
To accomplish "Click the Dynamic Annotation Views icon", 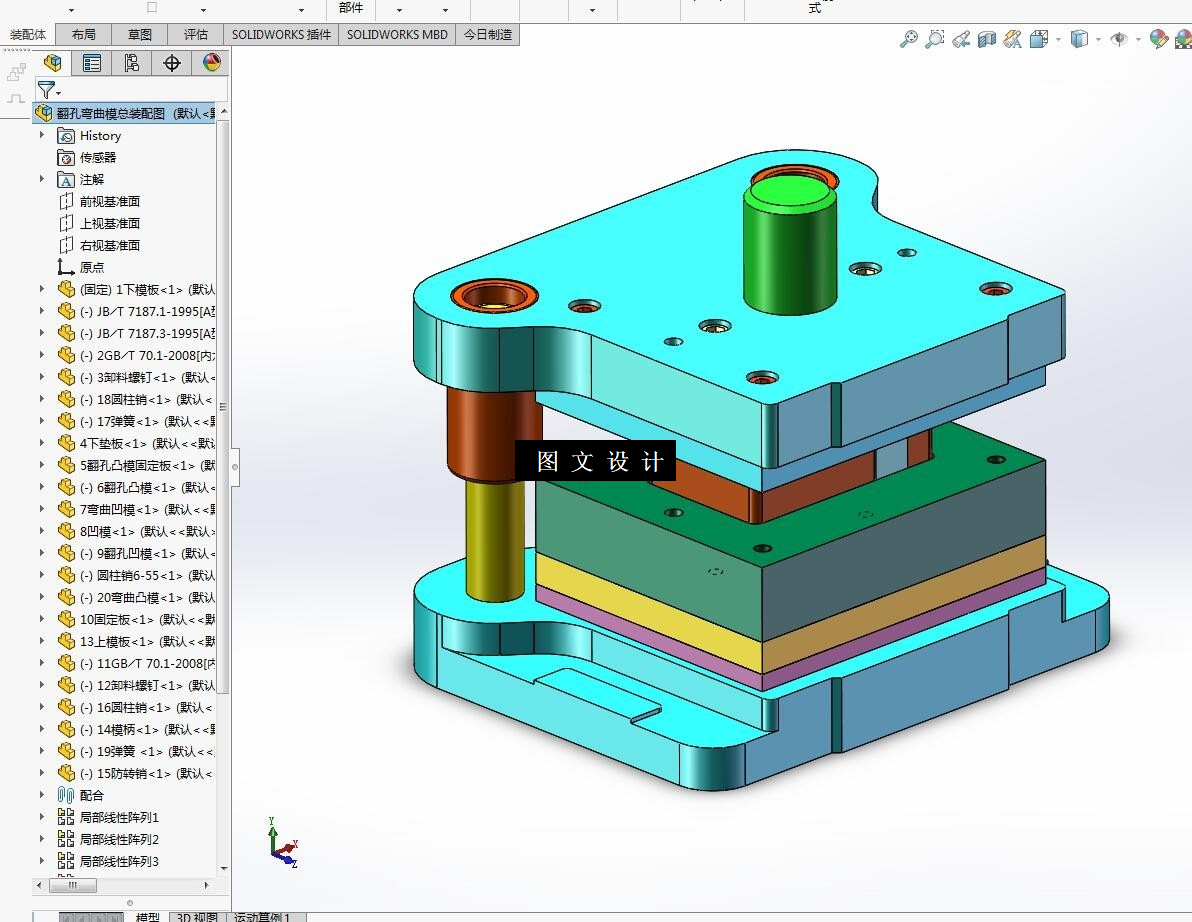I will pyautogui.click(x=1013, y=39).
